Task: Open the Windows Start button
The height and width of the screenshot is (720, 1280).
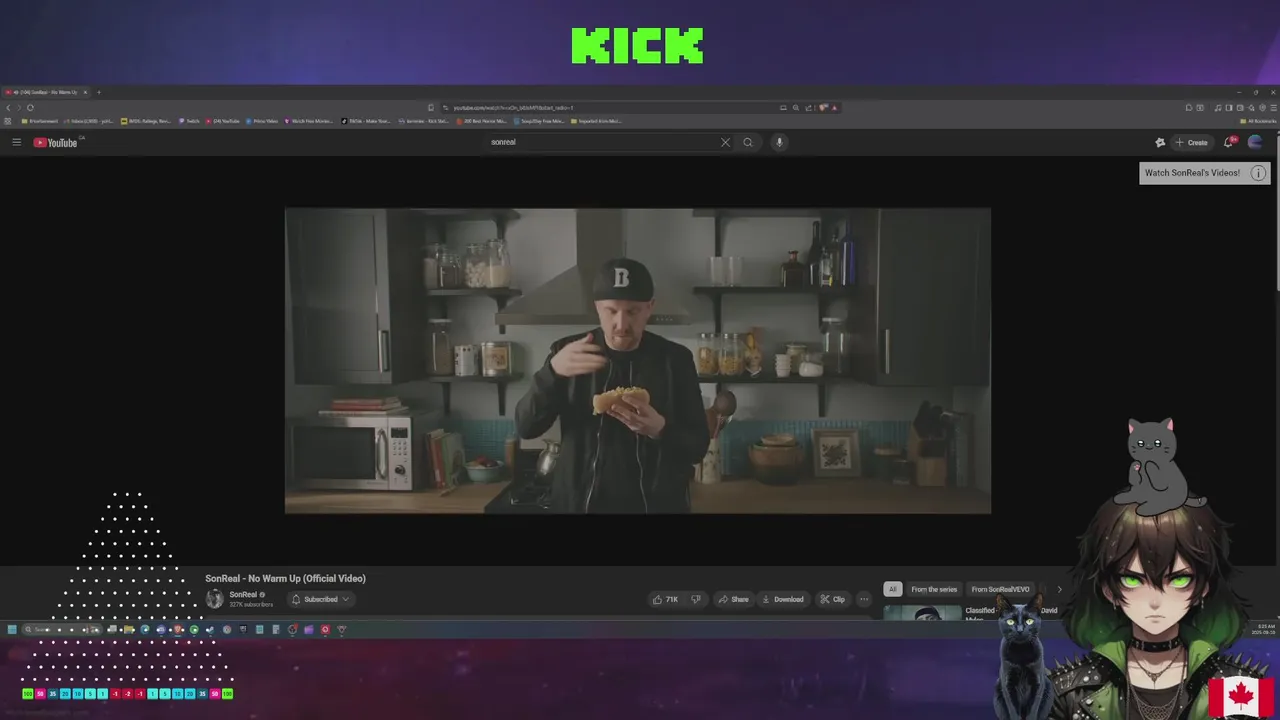Action: 12,629
